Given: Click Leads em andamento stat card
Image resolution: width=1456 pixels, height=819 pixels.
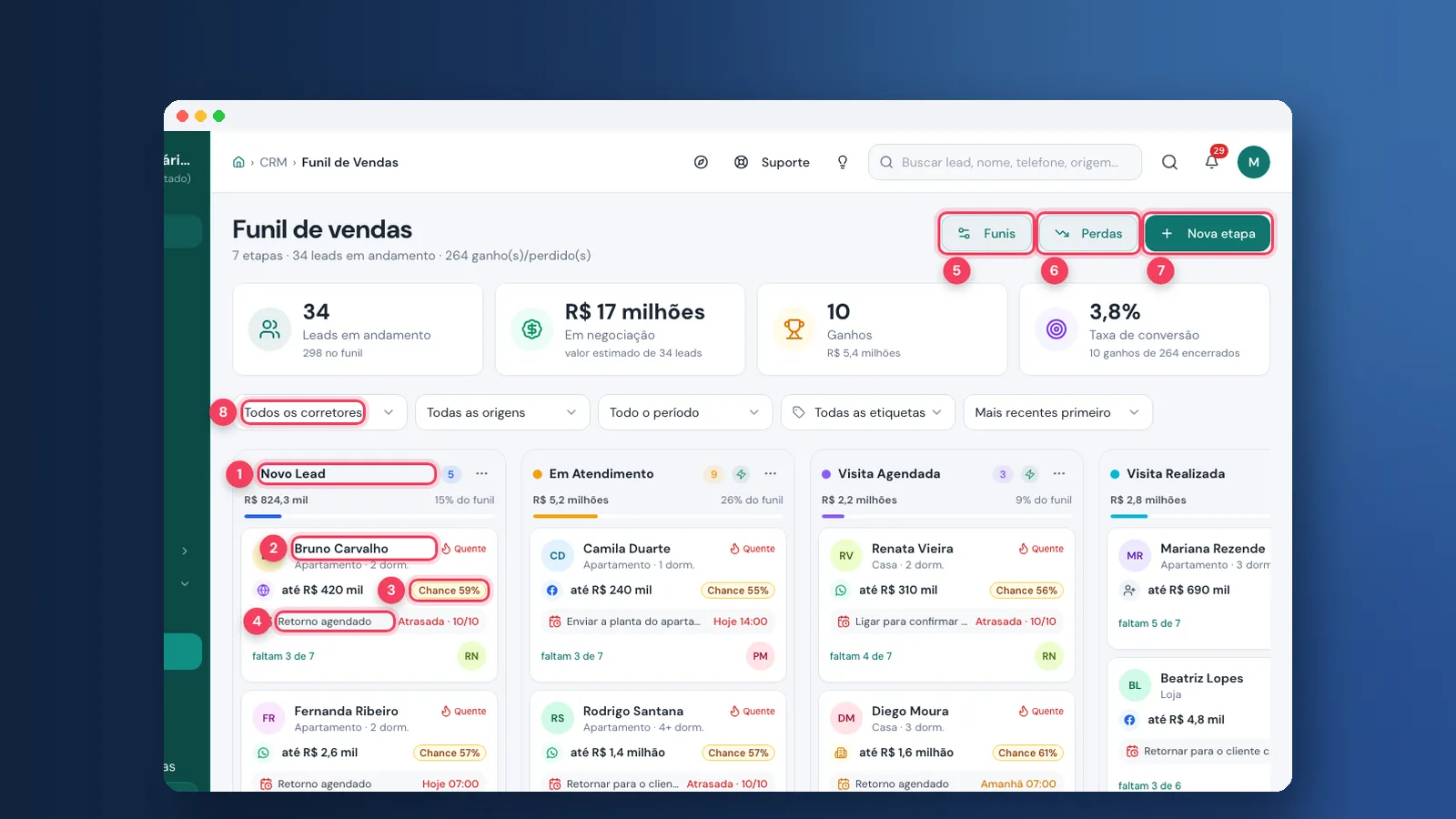Looking at the screenshot, I should (x=358, y=329).
